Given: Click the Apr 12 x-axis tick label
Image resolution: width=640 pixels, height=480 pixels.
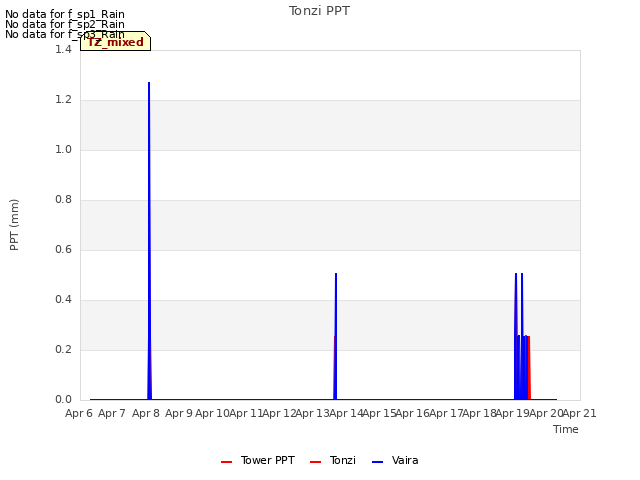Looking at the screenshot, I should coord(279,413).
